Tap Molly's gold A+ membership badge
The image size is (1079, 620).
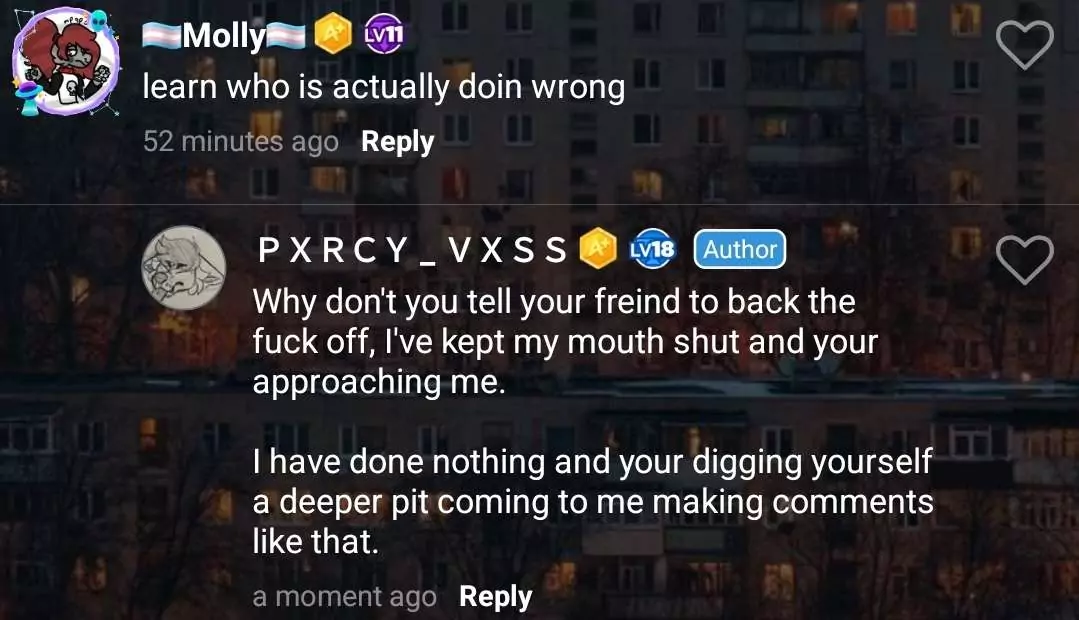333,34
